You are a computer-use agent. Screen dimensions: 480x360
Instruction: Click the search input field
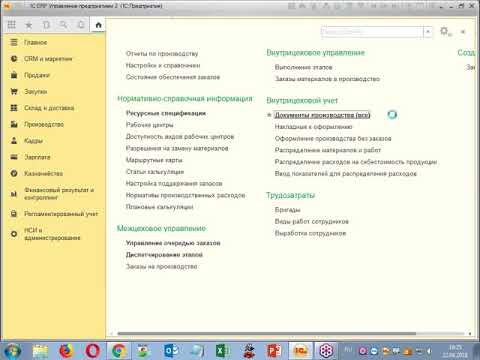pyautogui.click(x=372, y=32)
